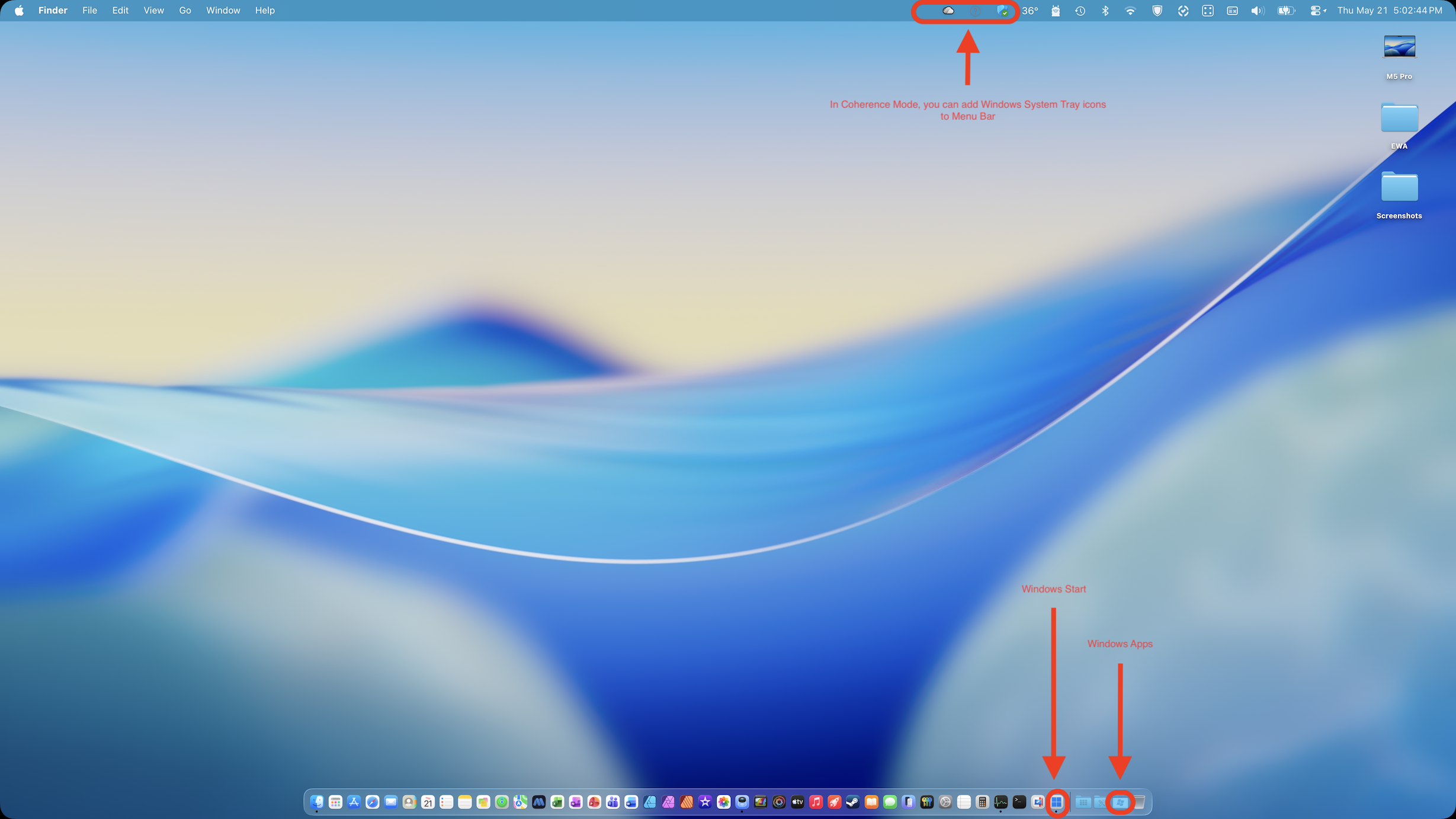This screenshot has height=819, width=1456.
Task: Open Calendar showing 21 in Dock
Action: click(428, 802)
